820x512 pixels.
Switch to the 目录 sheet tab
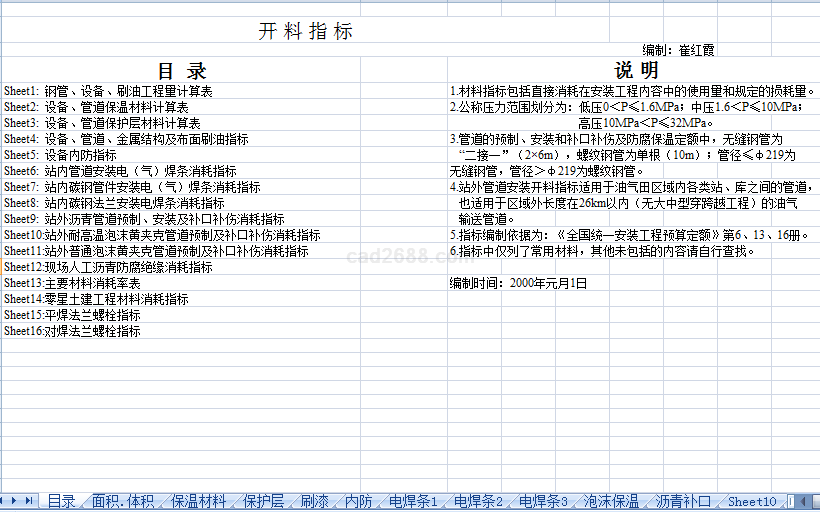61,502
